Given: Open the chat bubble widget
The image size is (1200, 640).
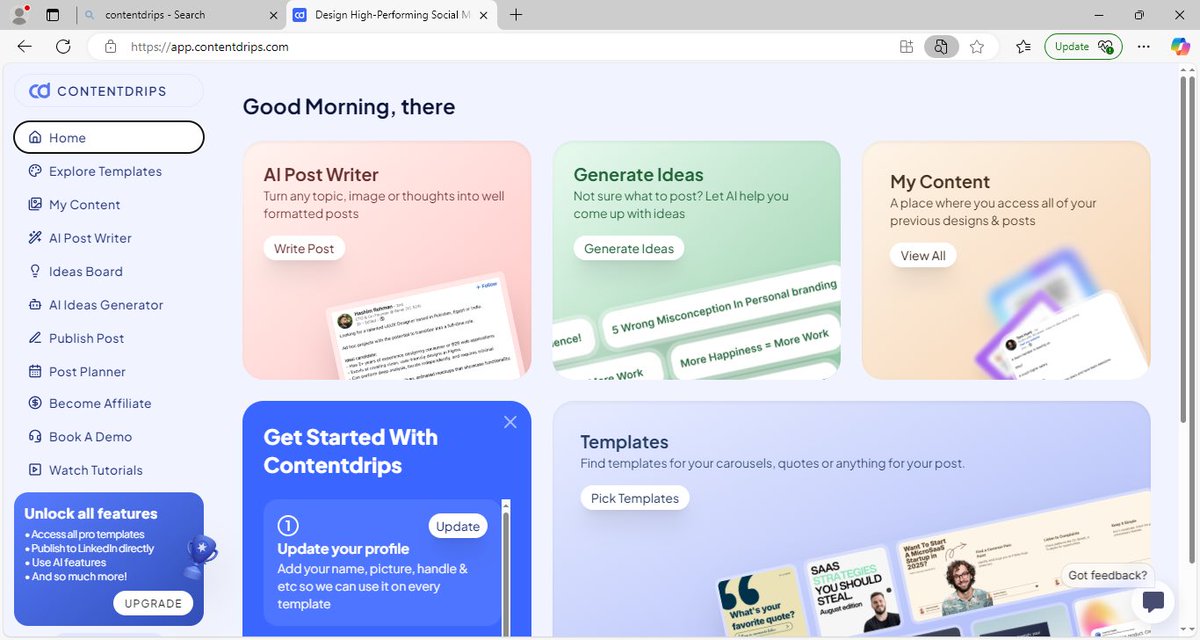Looking at the screenshot, I should (1152, 602).
